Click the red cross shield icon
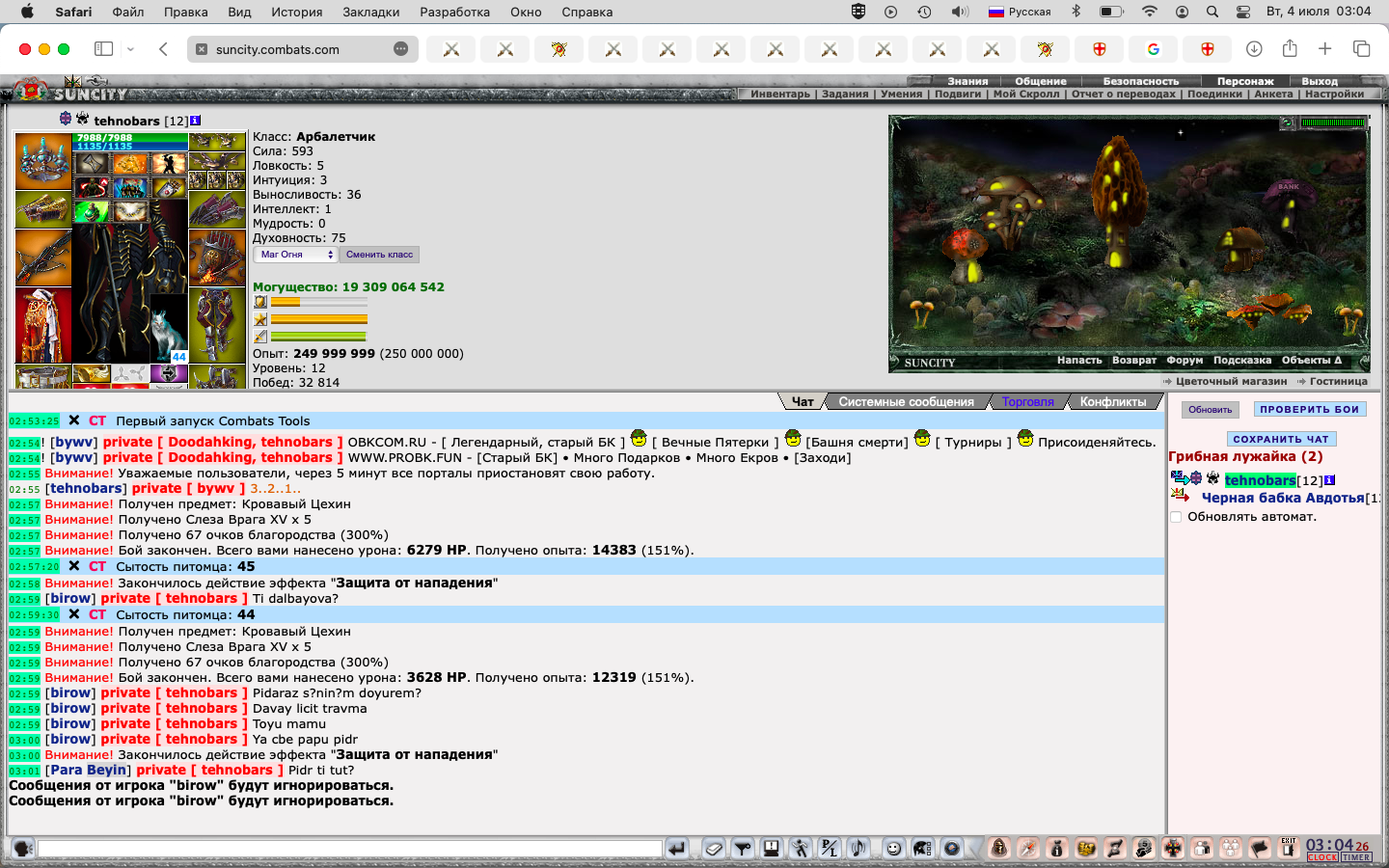The image size is (1389, 868). click(1173, 848)
